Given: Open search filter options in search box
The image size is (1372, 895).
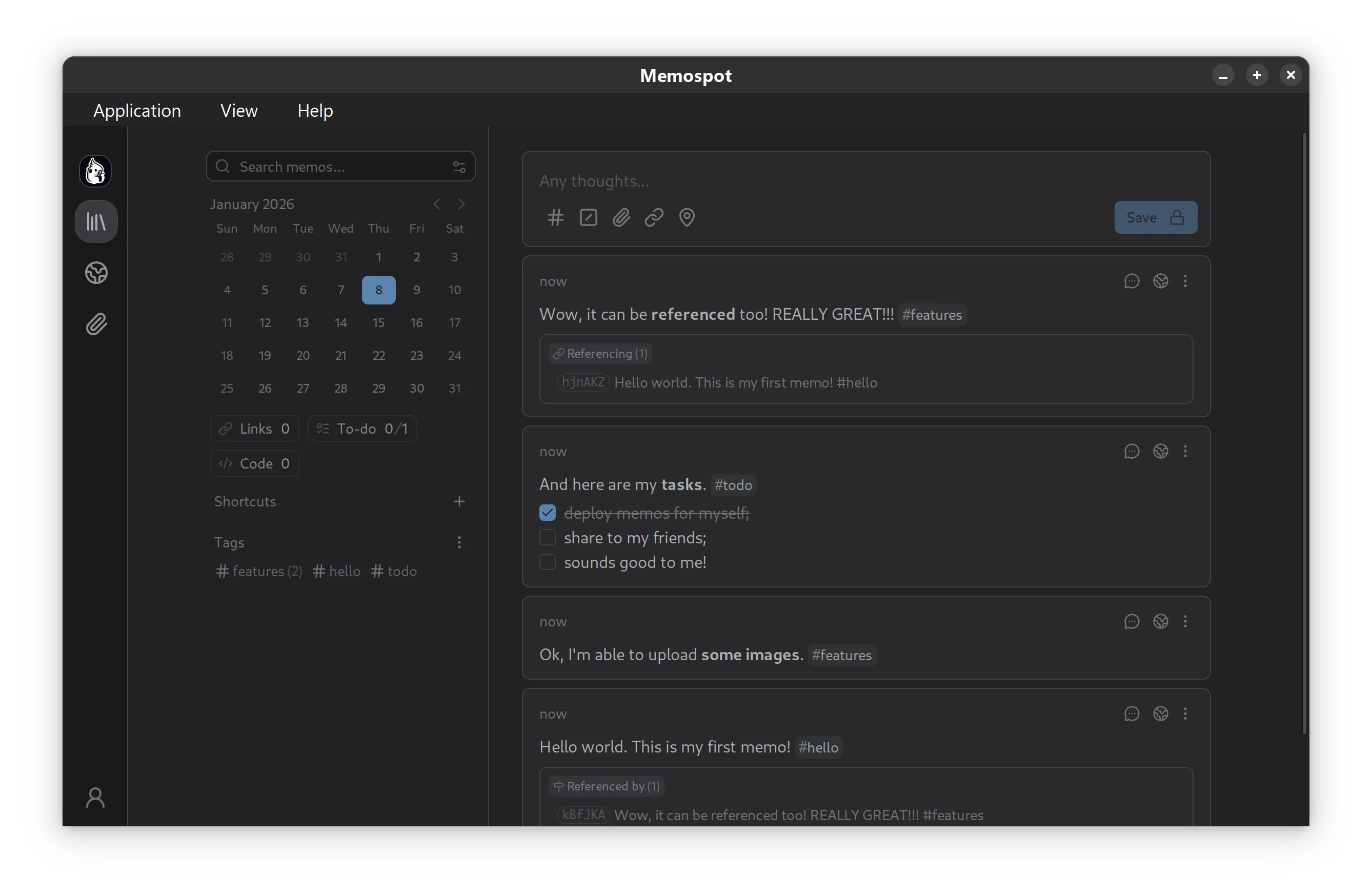Looking at the screenshot, I should point(459,167).
